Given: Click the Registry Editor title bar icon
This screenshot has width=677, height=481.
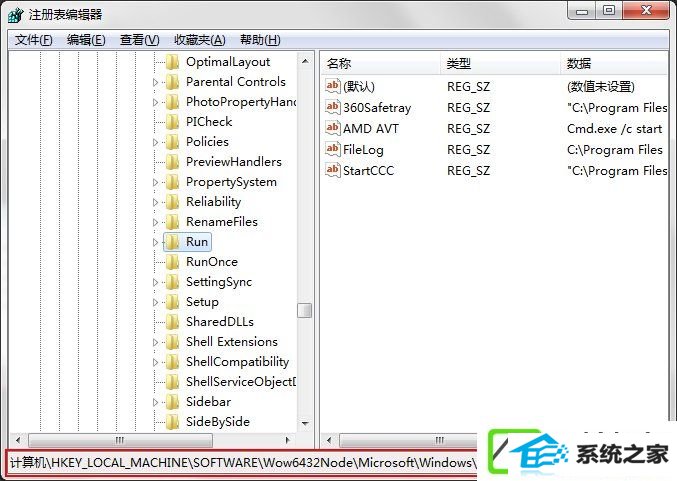Looking at the screenshot, I should (x=15, y=15).
